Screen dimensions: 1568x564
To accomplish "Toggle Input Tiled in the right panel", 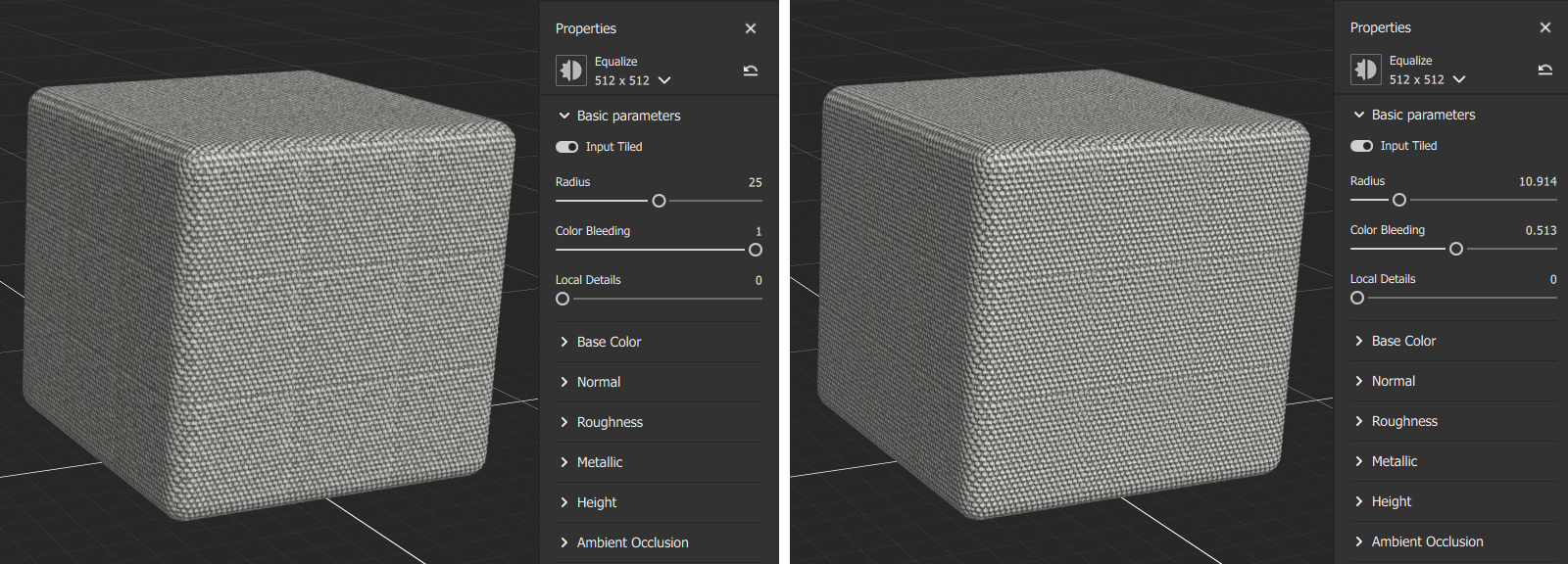I will tap(1362, 146).
